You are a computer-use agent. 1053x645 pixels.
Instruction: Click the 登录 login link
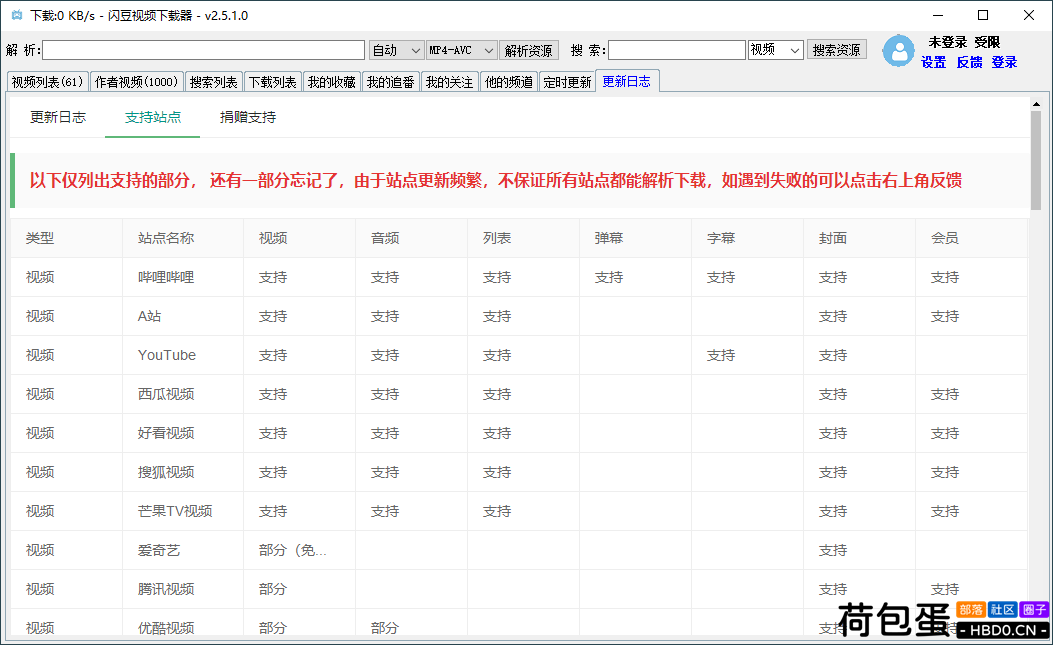[x=1004, y=62]
